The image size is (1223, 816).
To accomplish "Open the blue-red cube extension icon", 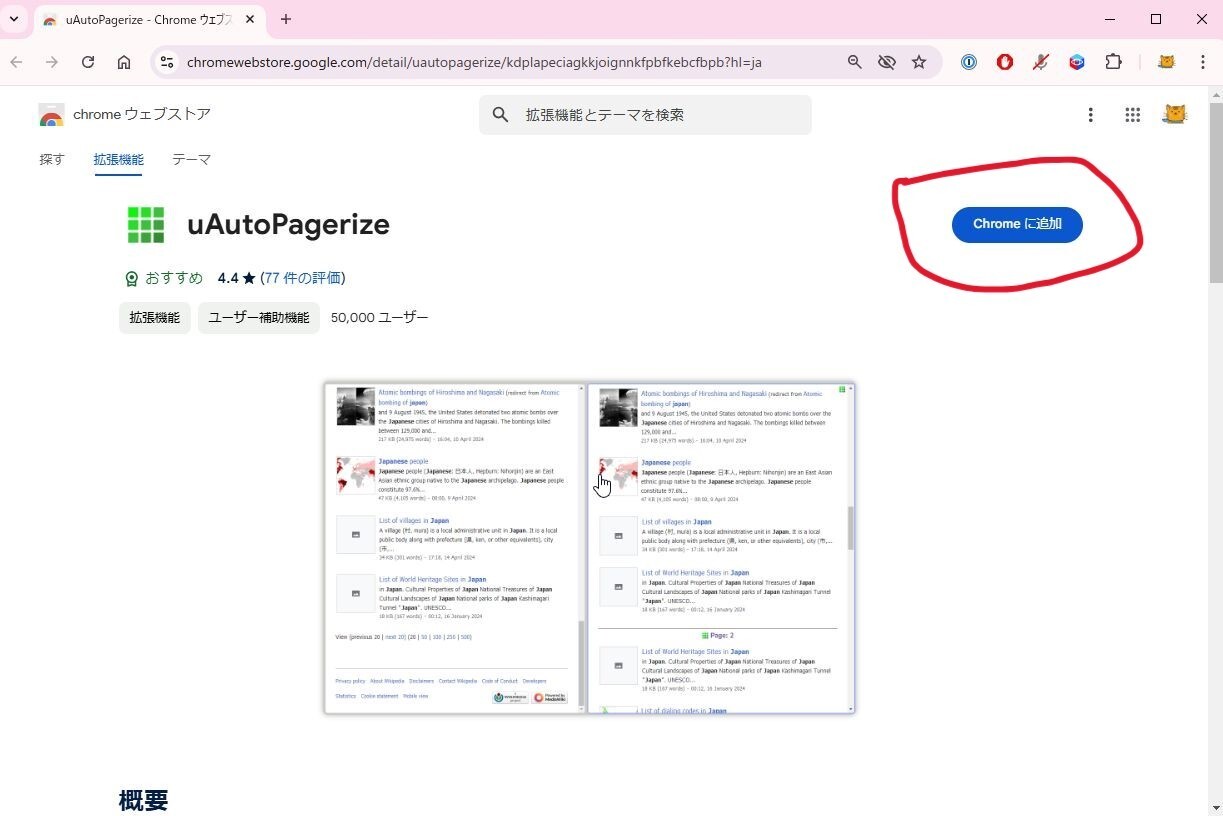I will click(x=1077, y=62).
